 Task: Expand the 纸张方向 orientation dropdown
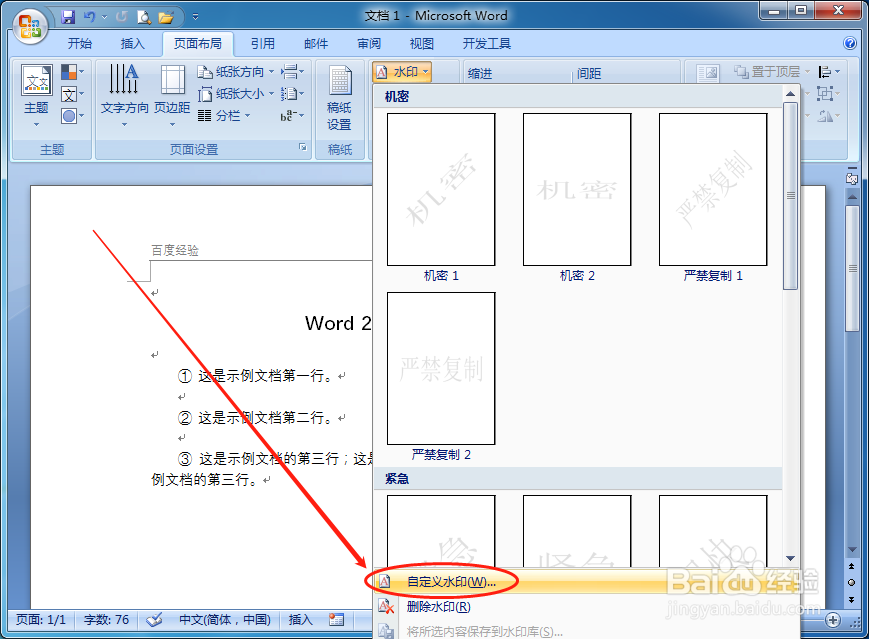coord(236,72)
